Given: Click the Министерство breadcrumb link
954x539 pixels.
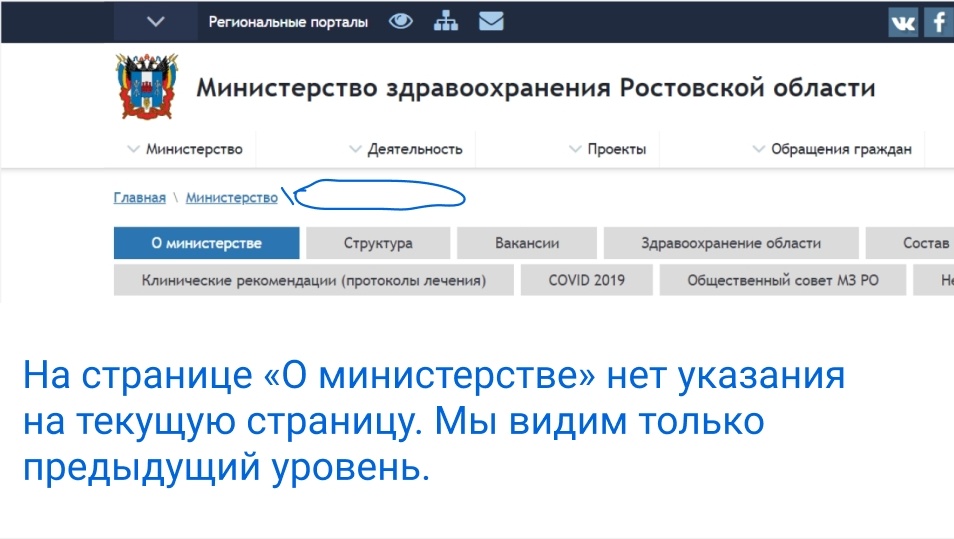Looking at the screenshot, I should 231,198.
